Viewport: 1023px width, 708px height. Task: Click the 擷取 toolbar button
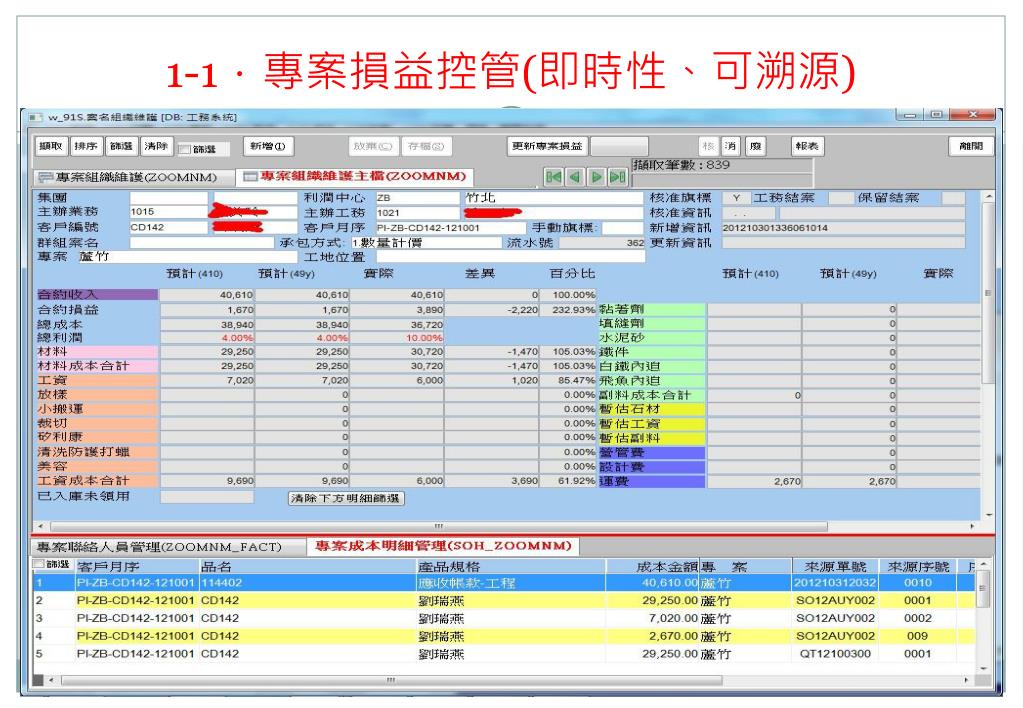pyautogui.click(x=51, y=146)
